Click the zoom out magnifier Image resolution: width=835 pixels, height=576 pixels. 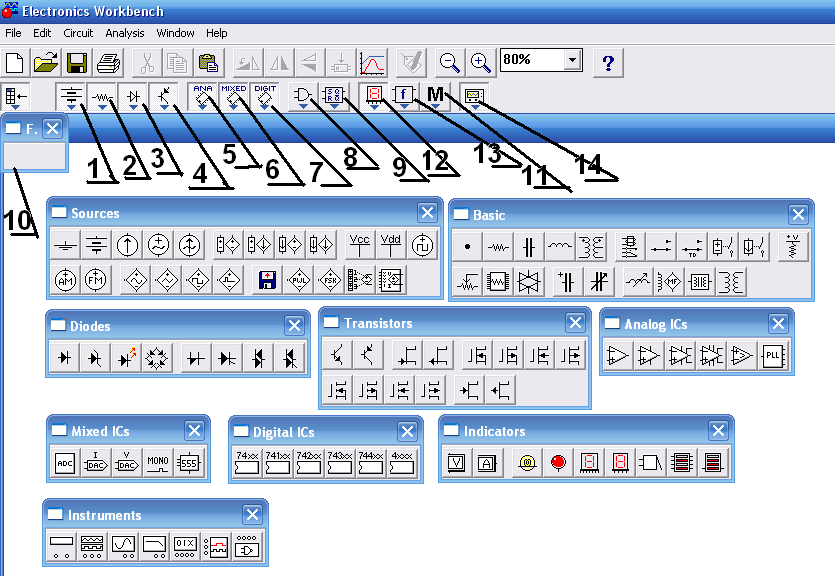[x=449, y=63]
